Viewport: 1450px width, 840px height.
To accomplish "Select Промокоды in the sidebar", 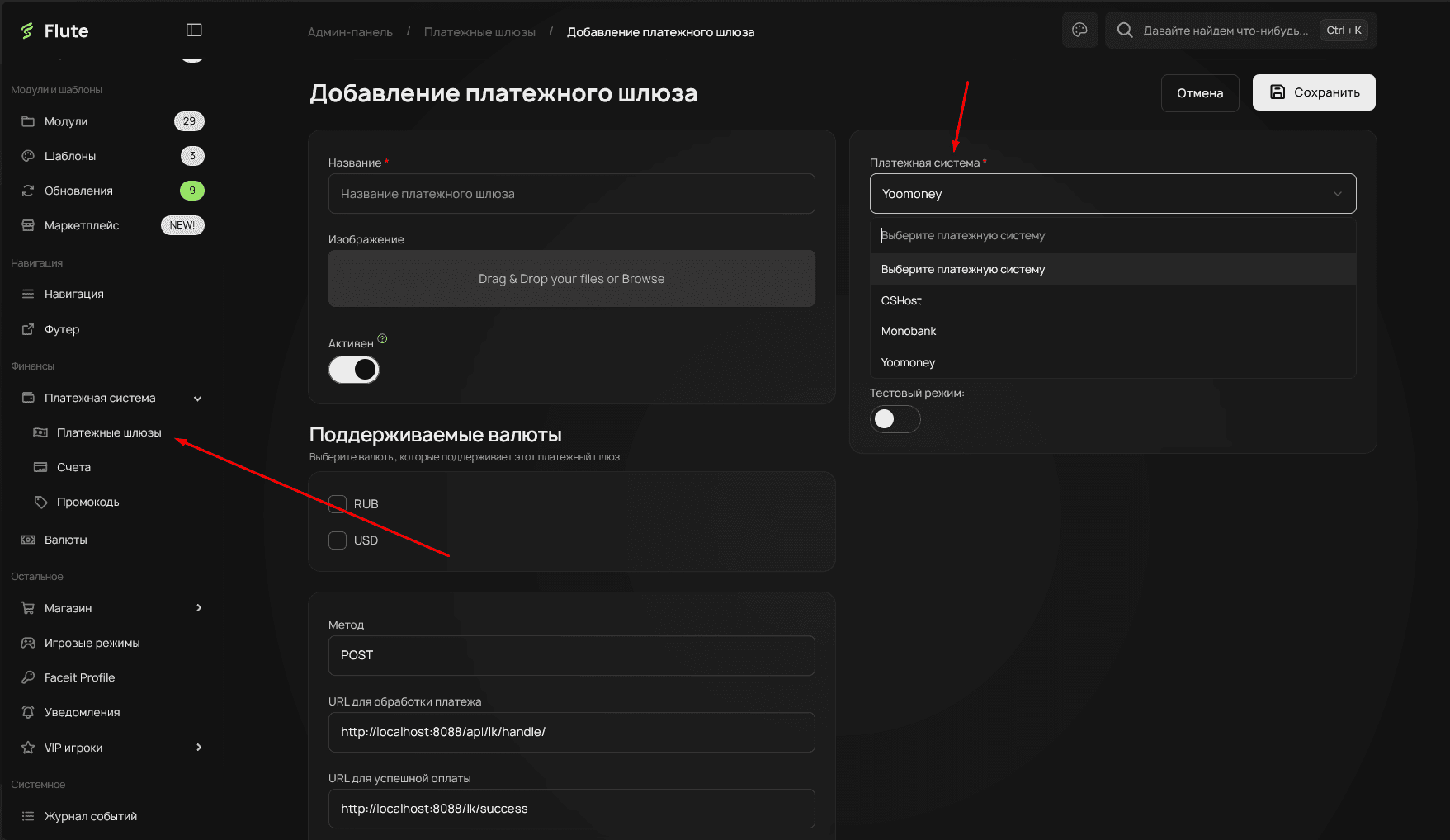I will pos(87,501).
